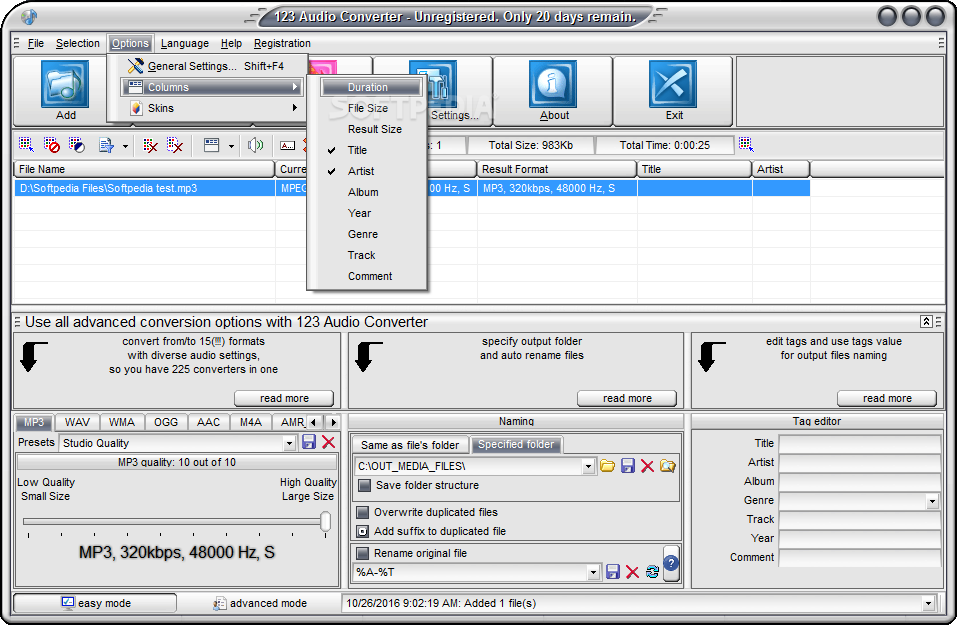Click the columns layout toolbar icon
Screen dimensions: 957x625
pyautogui.click(x=212, y=145)
